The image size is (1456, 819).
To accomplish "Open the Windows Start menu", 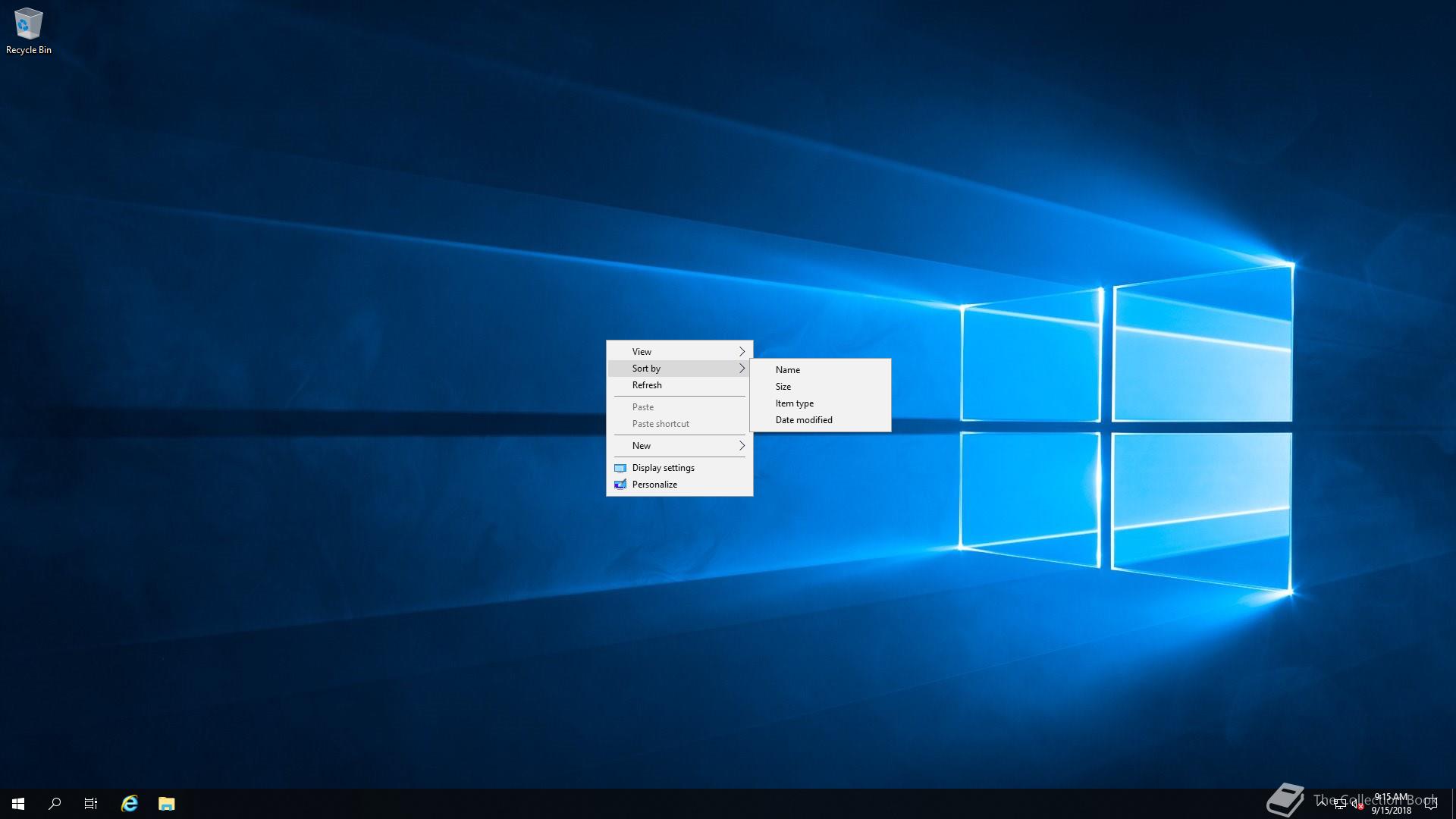I will point(18,804).
